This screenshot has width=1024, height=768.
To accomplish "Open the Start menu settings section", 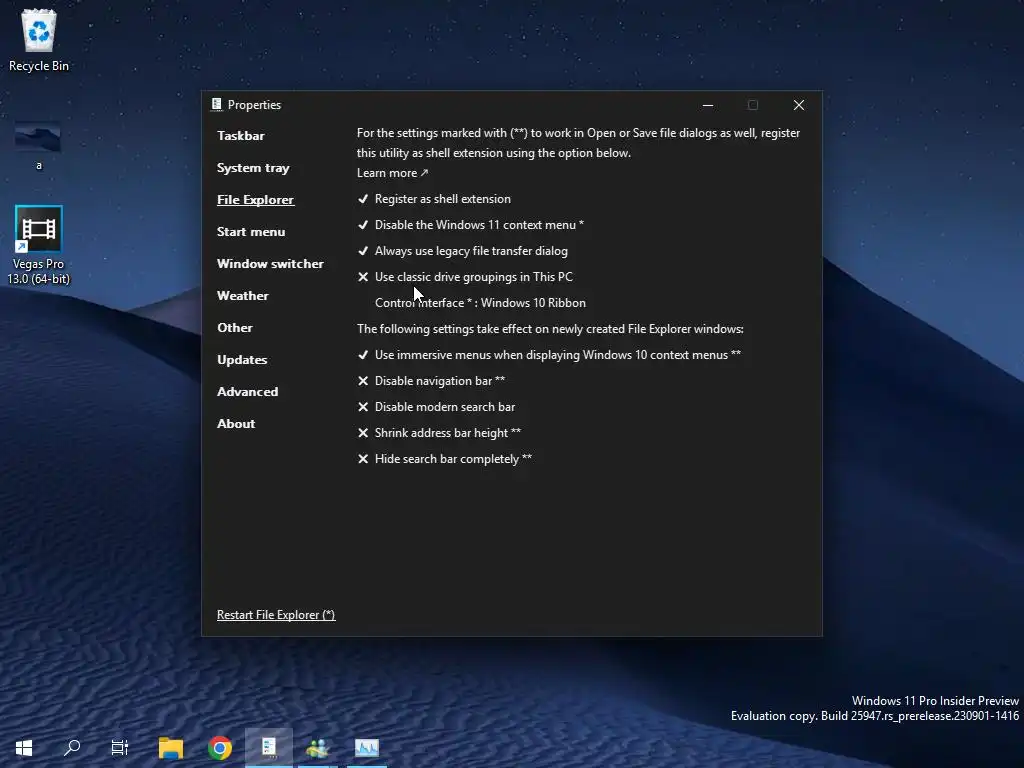I will [251, 232].
